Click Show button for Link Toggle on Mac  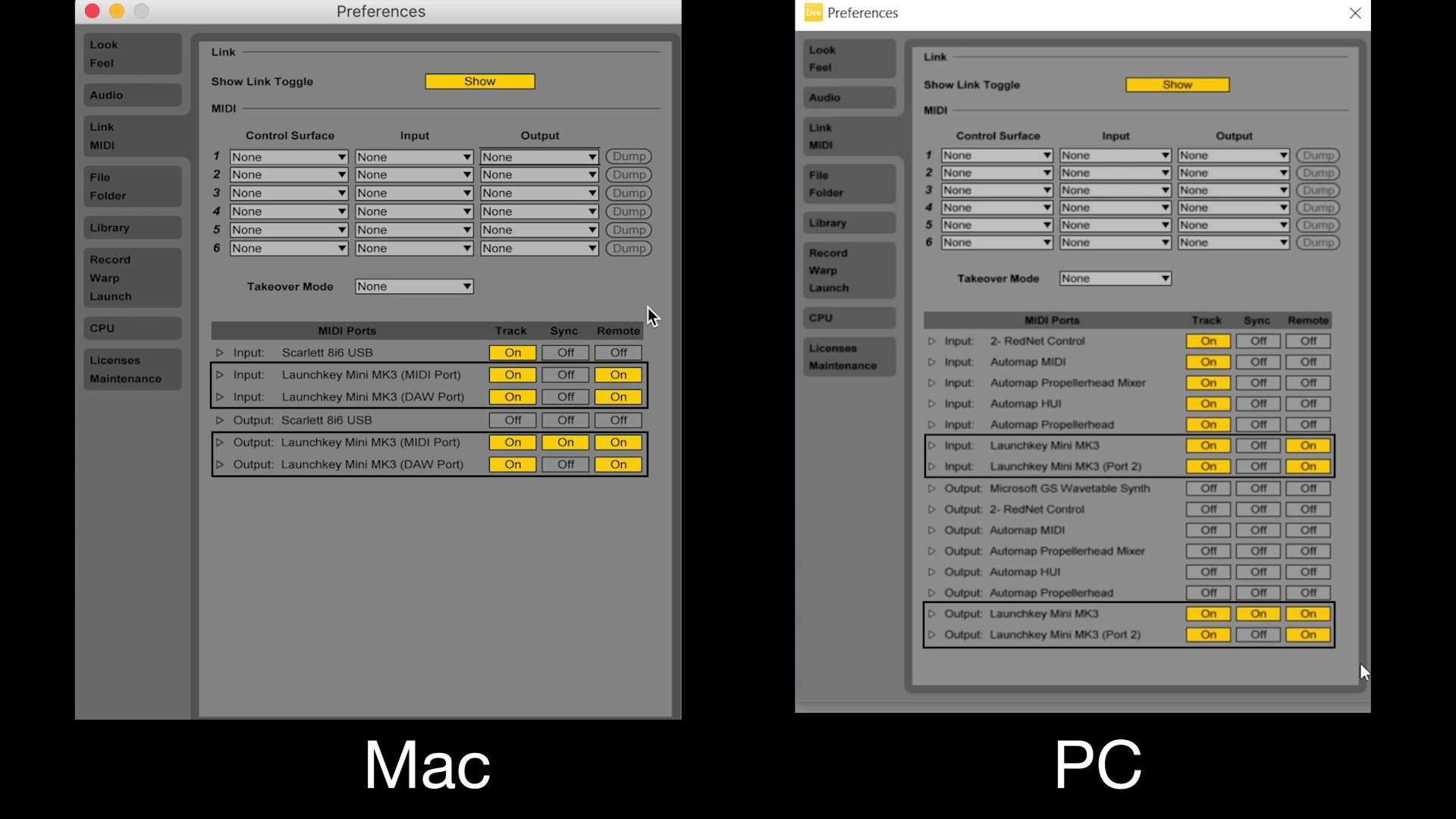pyautogui.click(x=479, y=81)
